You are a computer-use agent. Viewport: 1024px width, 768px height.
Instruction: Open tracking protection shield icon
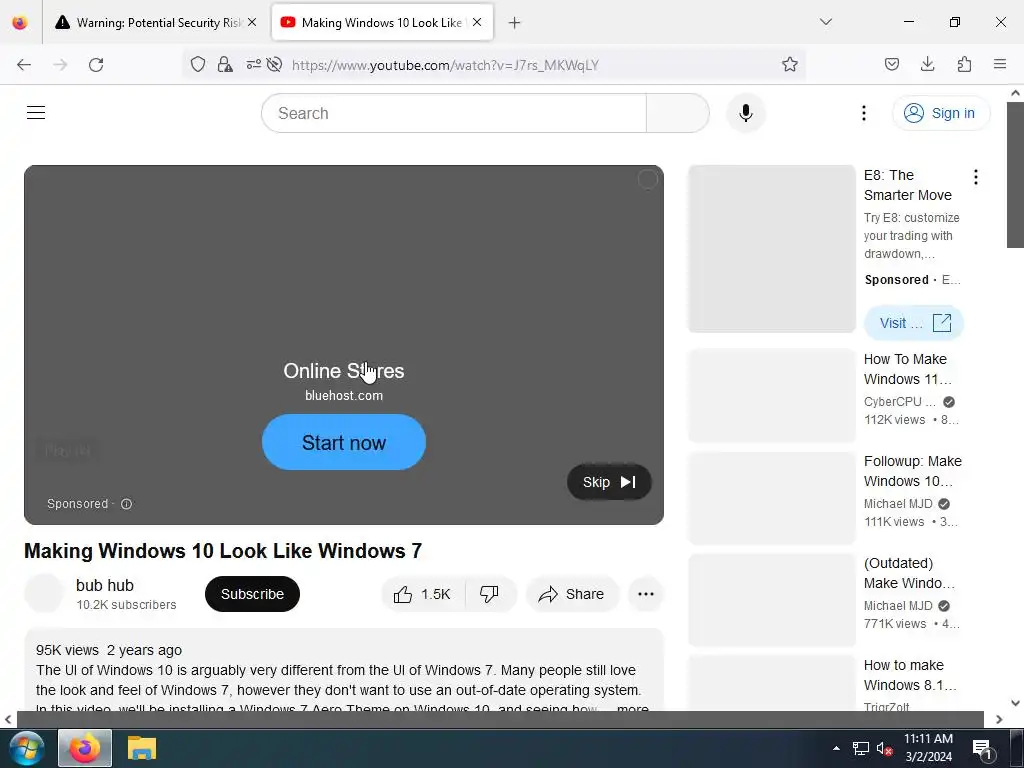(198, 64)
